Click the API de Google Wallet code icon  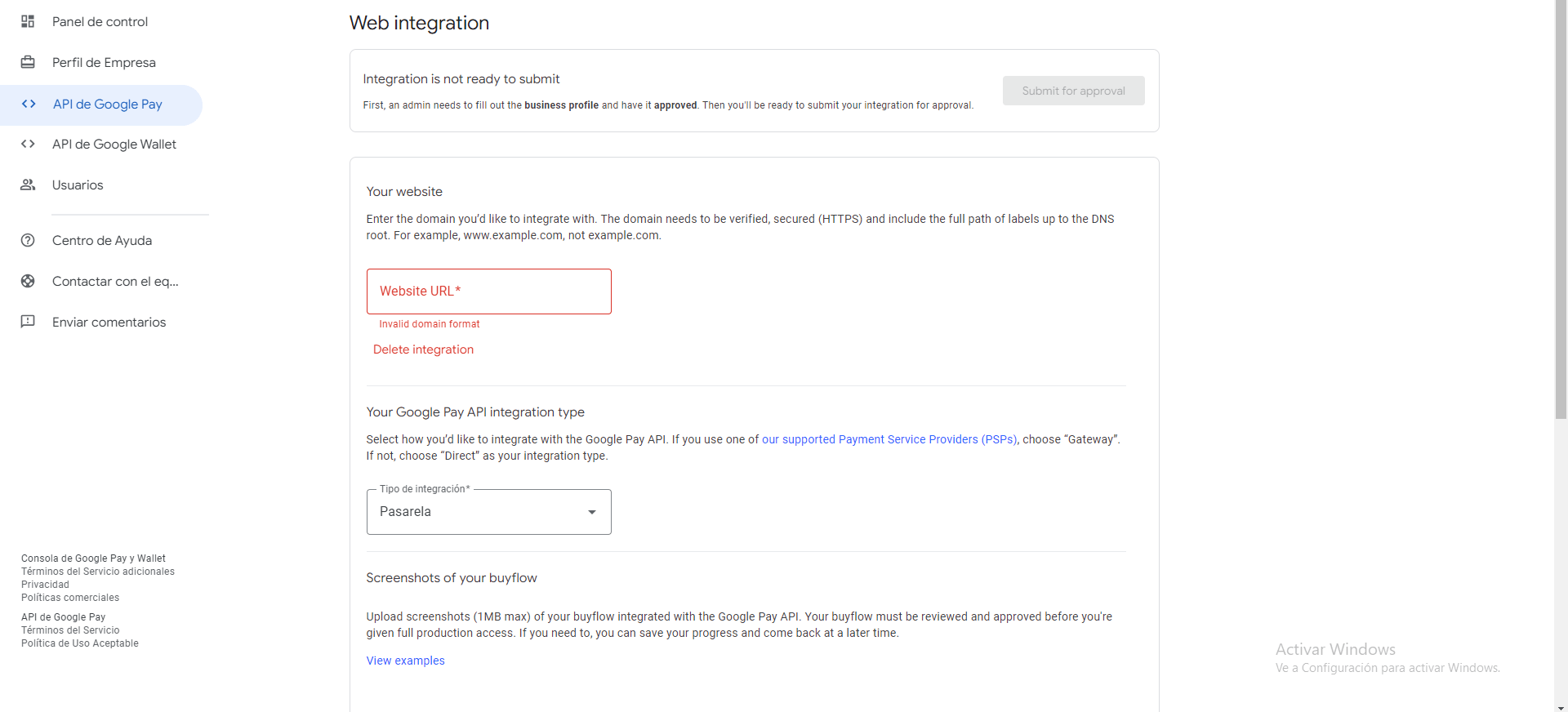tap(28, 144)
